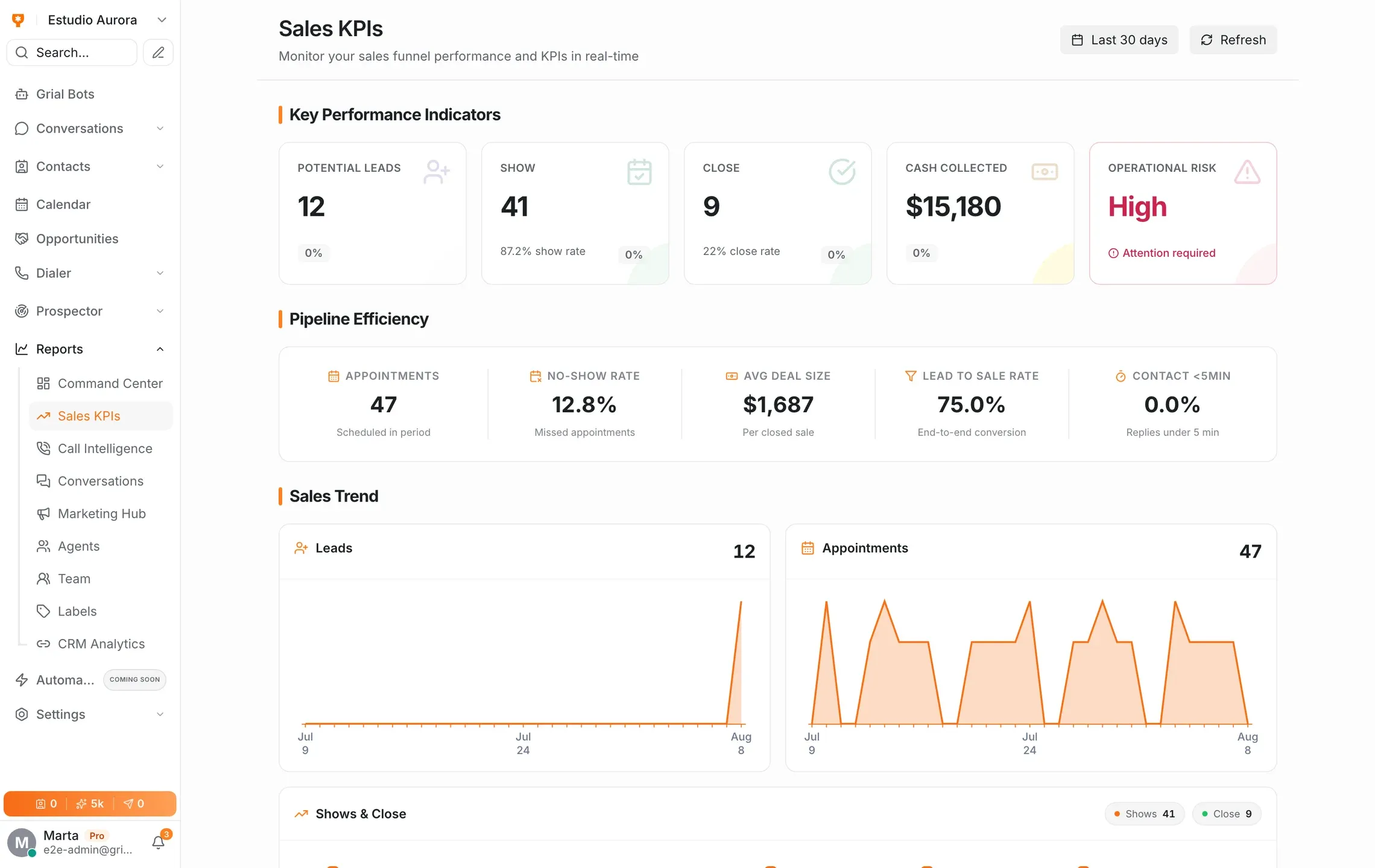Toggle the Shows 41 legend chip
The image size is (1375, 868).
tap(1144, 814)
